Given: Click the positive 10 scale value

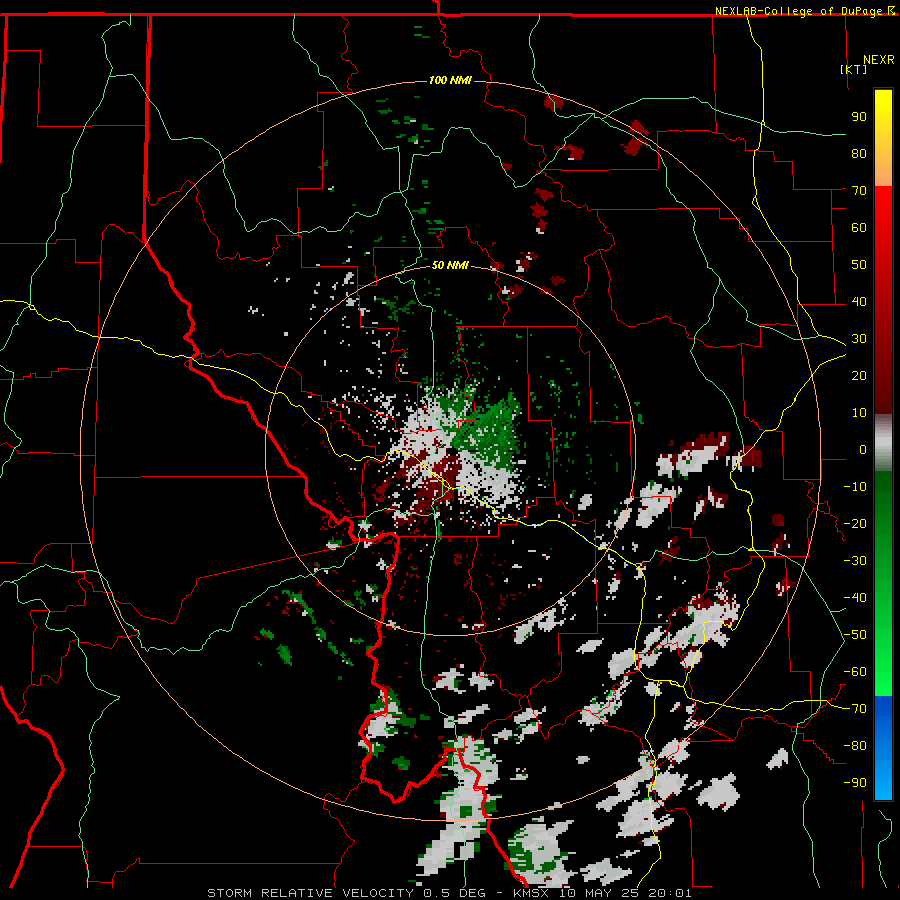Looking at the screenshot, I should [x=859, y=413].
